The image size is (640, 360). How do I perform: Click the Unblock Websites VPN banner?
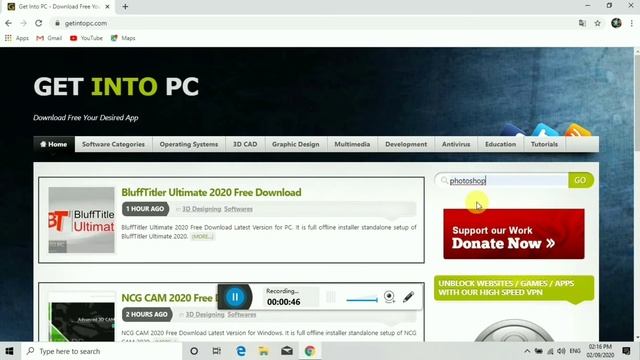[x=514, y=288]
